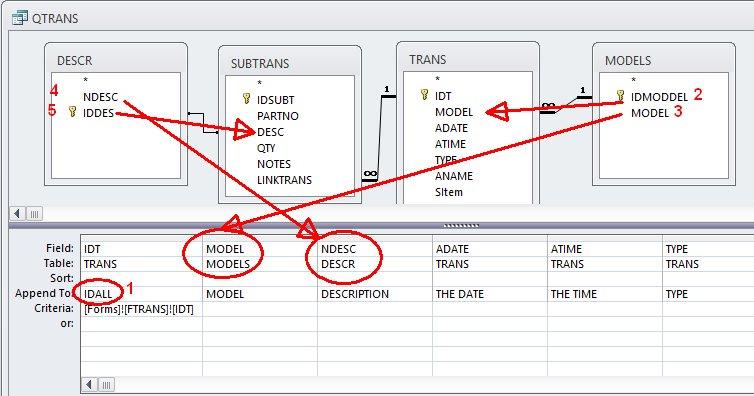Click the DESCR cell in Table row
This screenshot has height=396, width=754.
375,264
